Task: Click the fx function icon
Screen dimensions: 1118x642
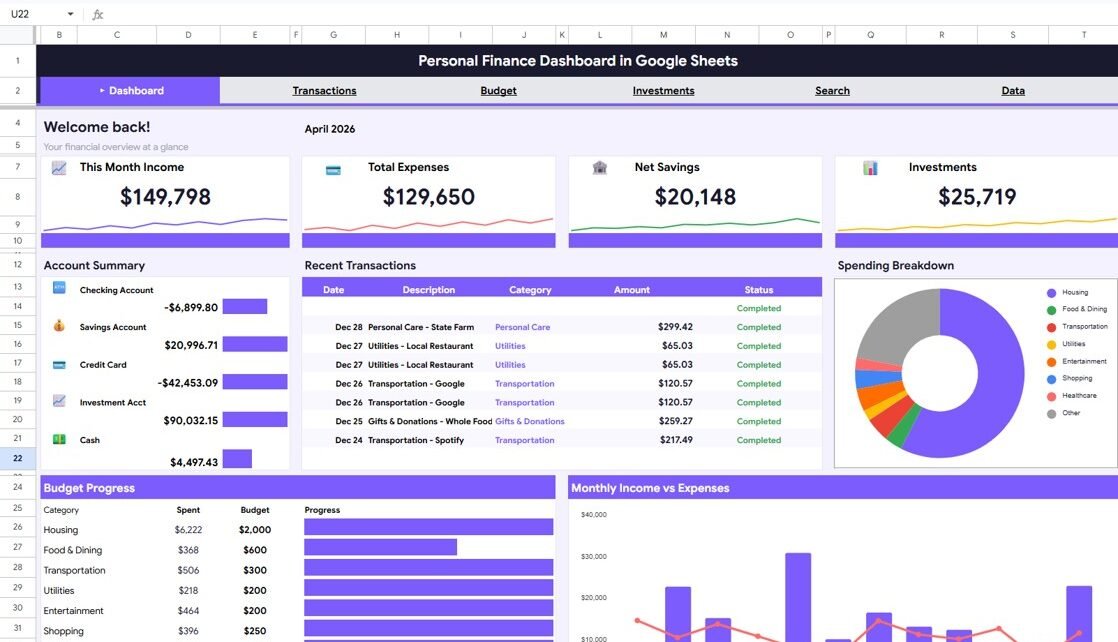Action: click(x=97, y=14)
